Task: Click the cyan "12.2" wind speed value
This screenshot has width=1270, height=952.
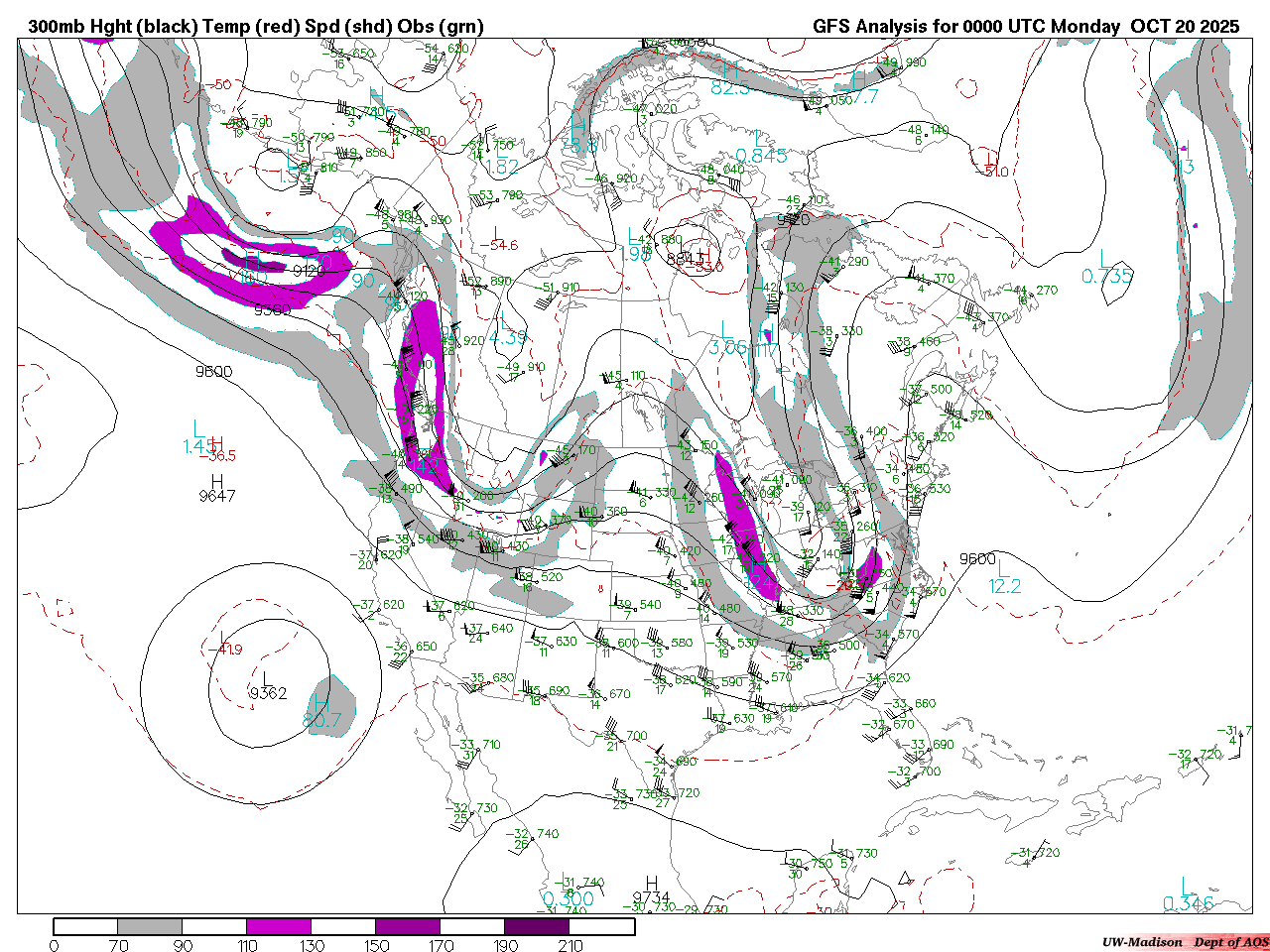Action: [1005, 587]
